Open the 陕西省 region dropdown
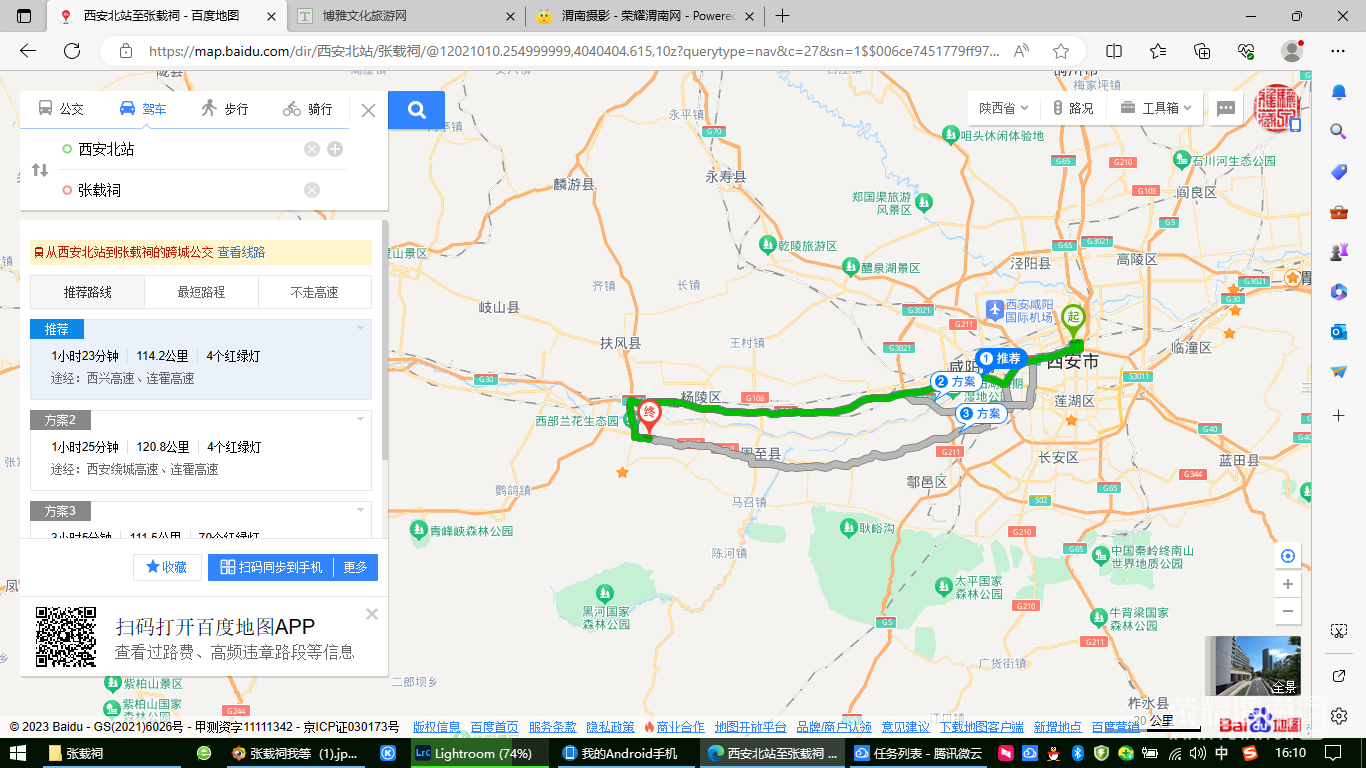The width and height of the screenshot is (1366, 768). (1004, 108)
